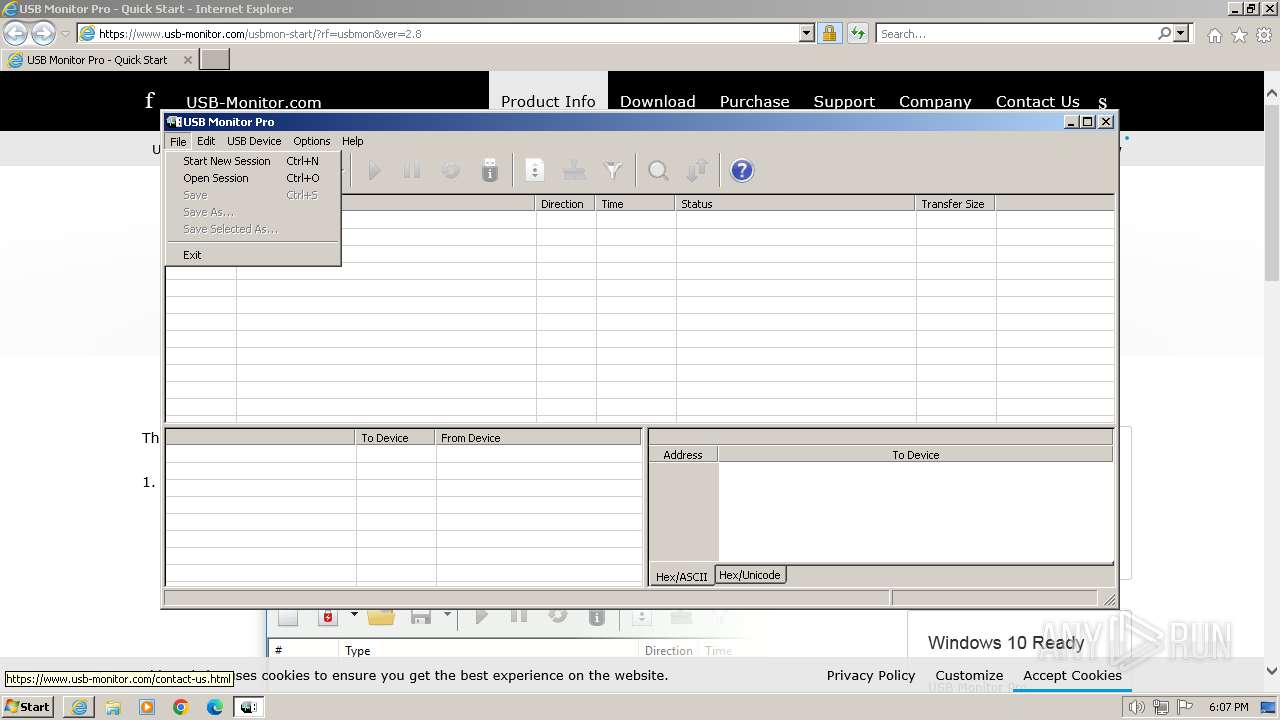Screen dimensions: 1280x720
Task: Click the Find magnifier toolbar icon
Action: 658,171
